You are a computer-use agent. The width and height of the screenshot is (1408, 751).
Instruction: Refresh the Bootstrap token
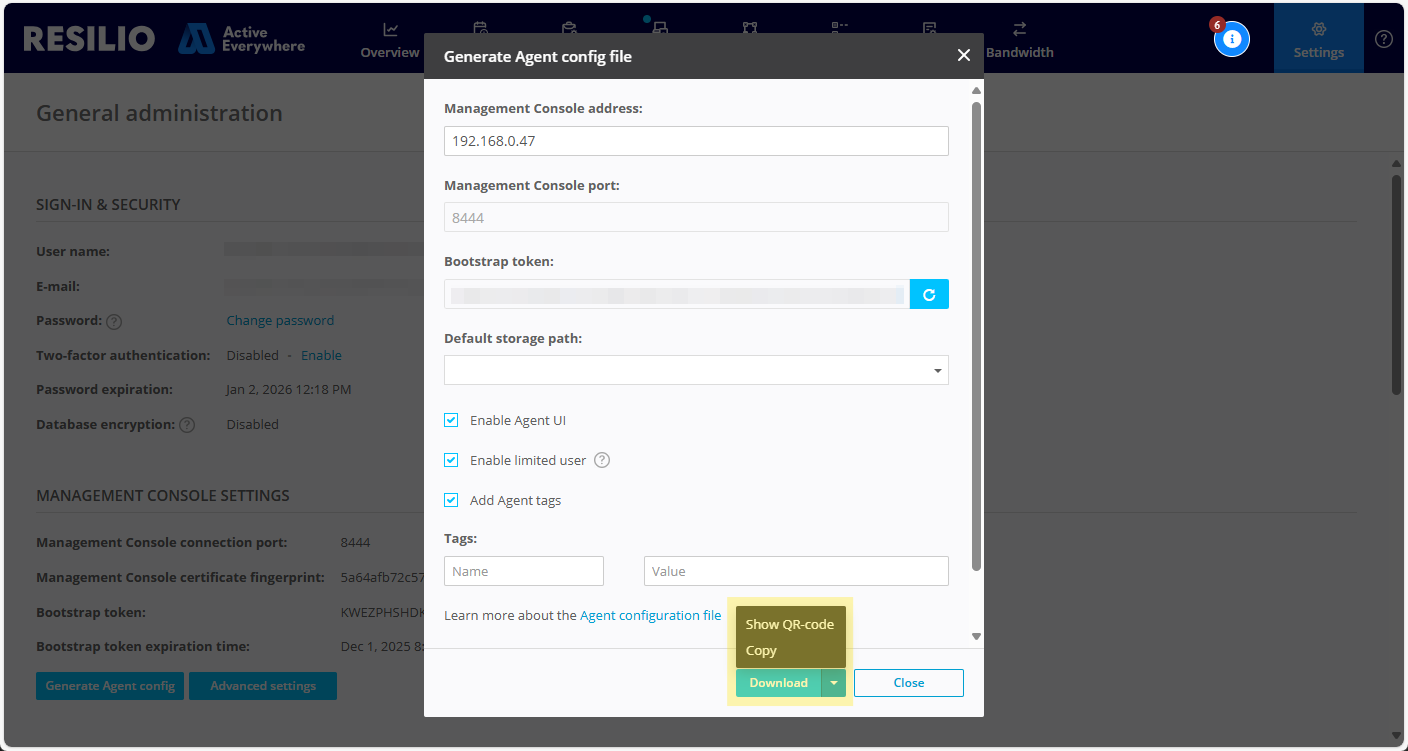929,294
